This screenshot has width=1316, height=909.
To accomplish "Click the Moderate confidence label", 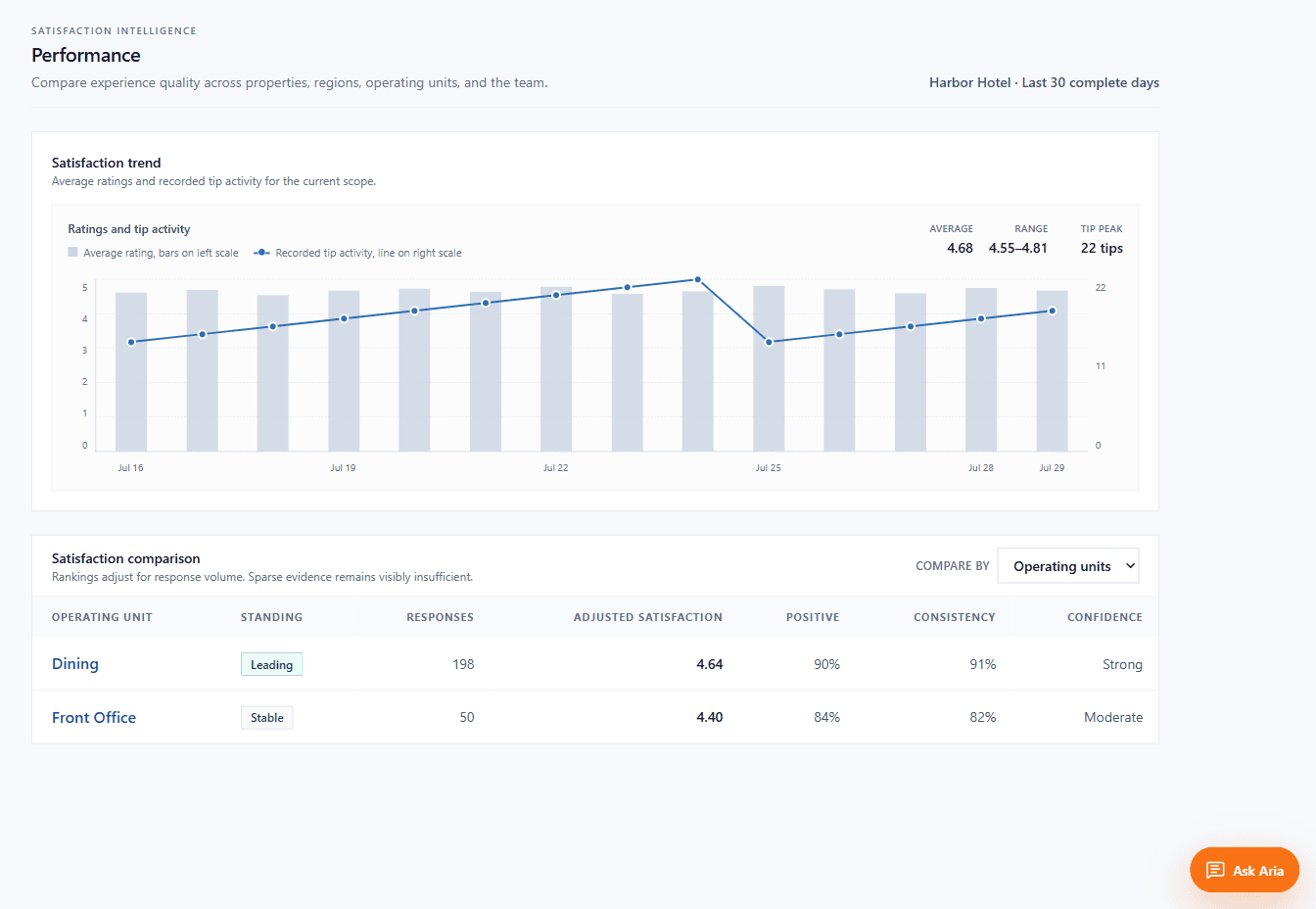I will pyautogui.click(x=1113, y=717).
